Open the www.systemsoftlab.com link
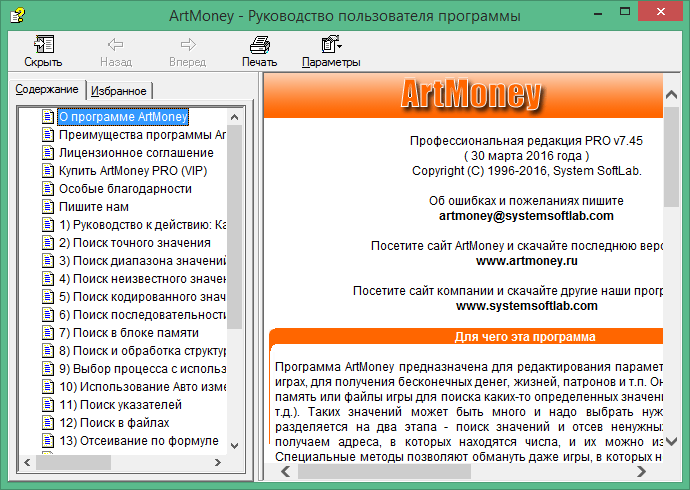Viewport: 690px width, 490px height. [x=527, y=306]
